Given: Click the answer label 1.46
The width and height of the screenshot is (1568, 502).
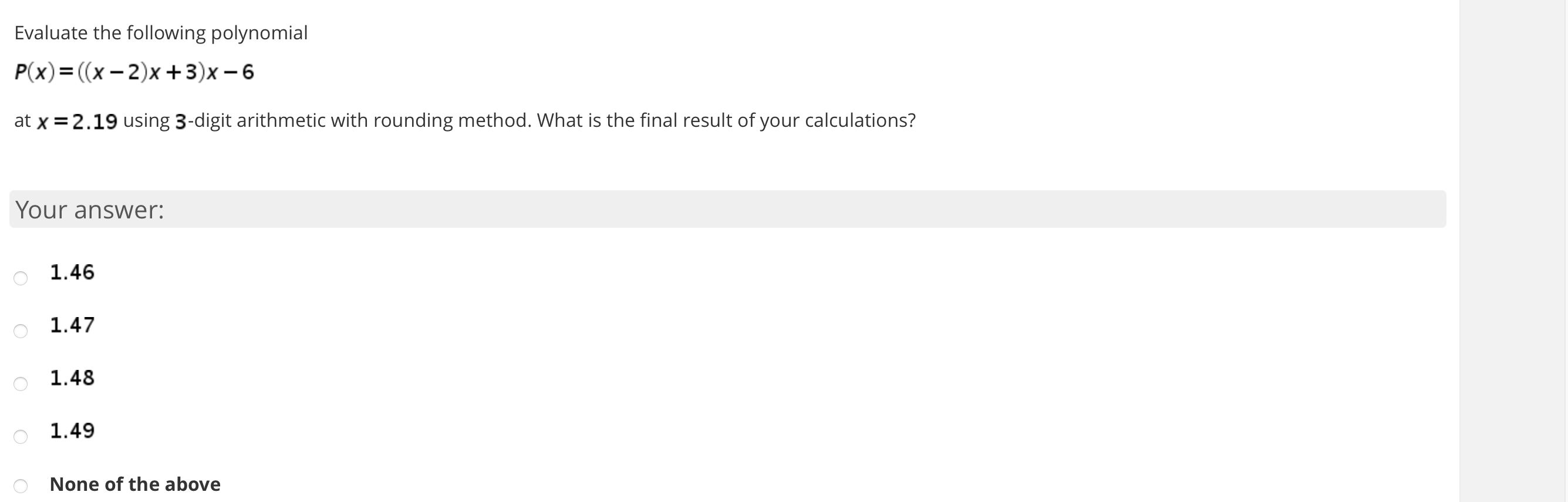Looking at the screenshot, I should click(x=72, y=272).
